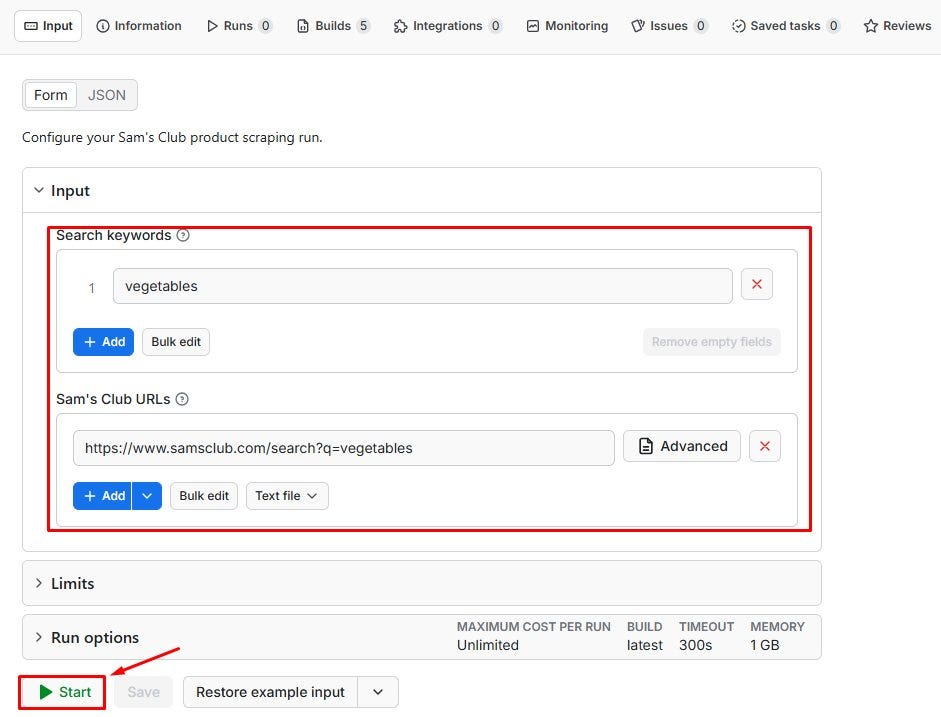The image size is (941, 717).
Task: Open the Information tab
Action: click(139, 26)
